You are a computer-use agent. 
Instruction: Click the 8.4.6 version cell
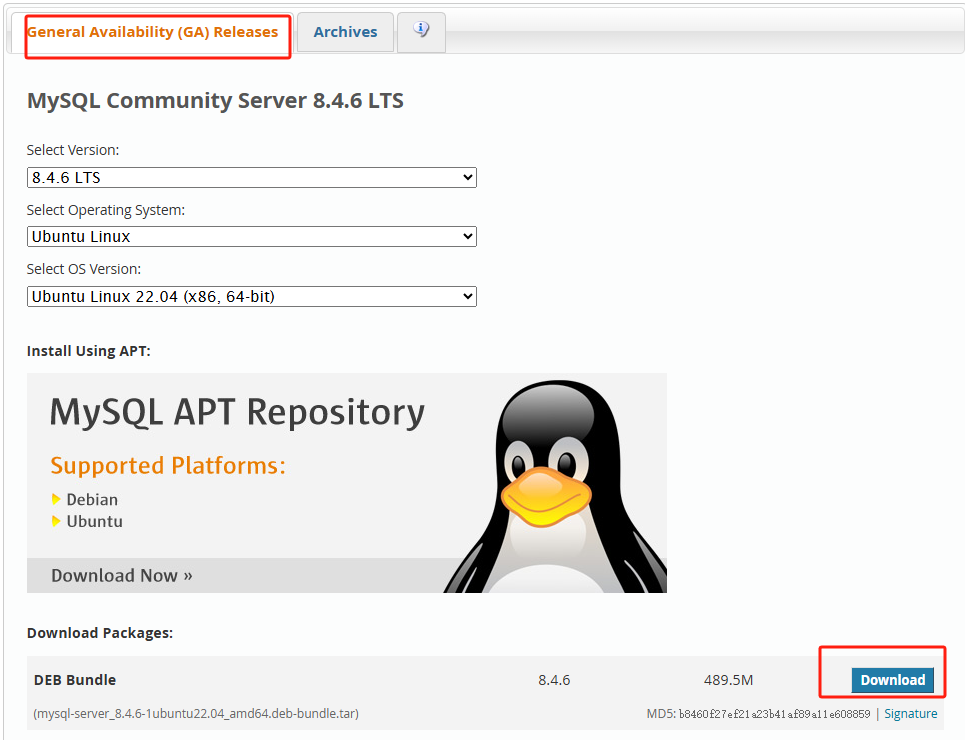coord(554,680)
